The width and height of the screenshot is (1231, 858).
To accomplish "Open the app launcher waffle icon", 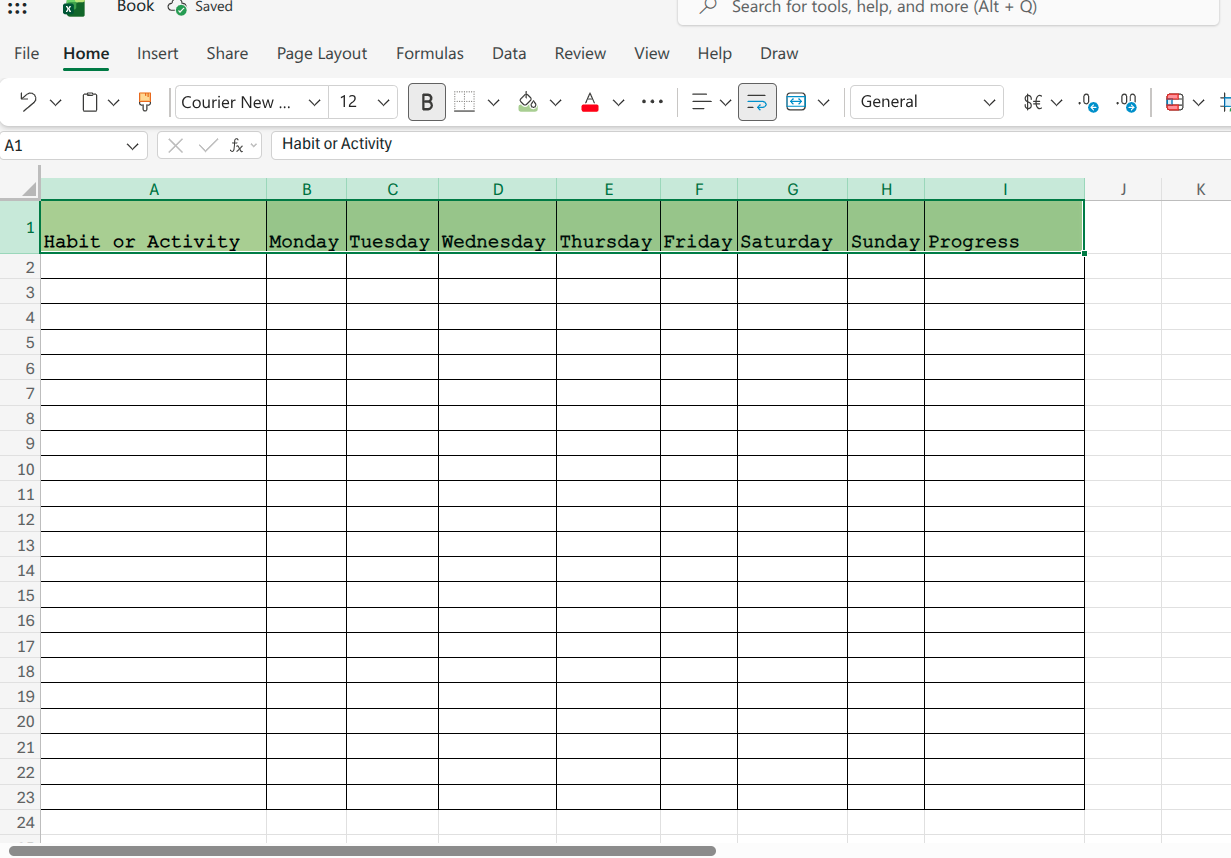I will 17,7.
